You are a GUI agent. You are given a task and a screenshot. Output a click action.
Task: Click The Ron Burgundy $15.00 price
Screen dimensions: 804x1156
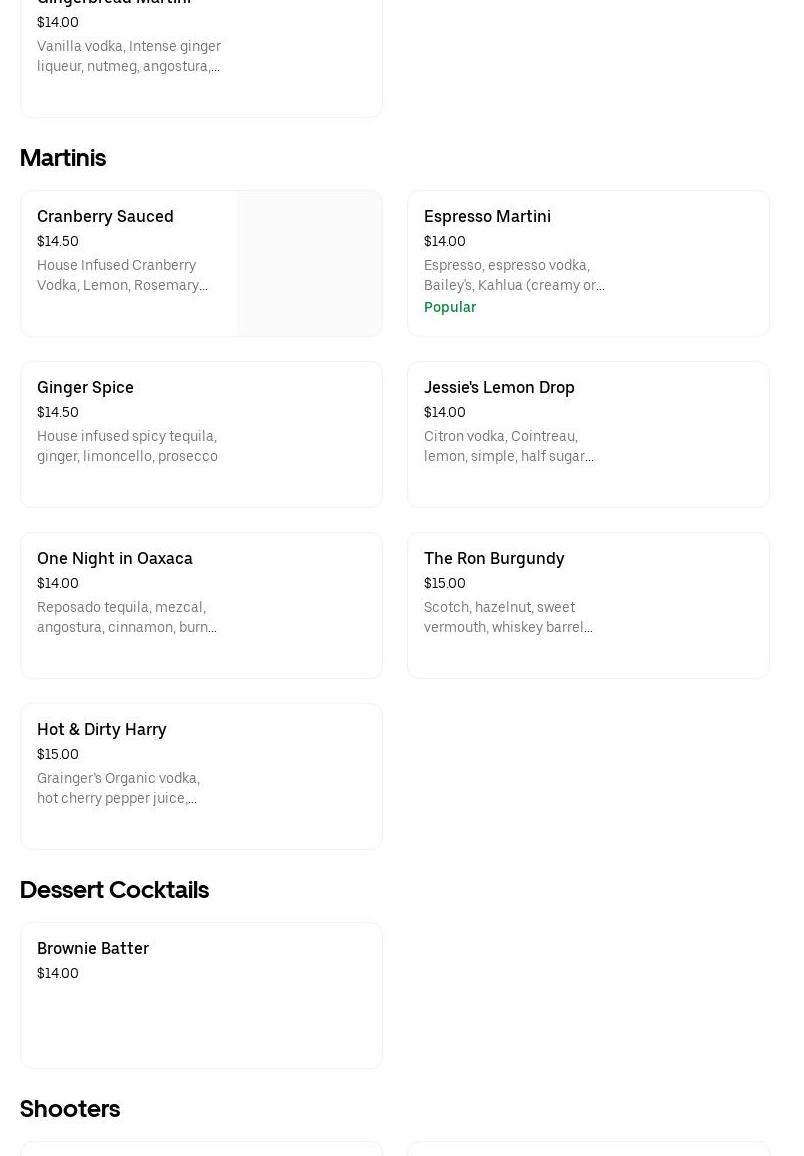(445, 583)
